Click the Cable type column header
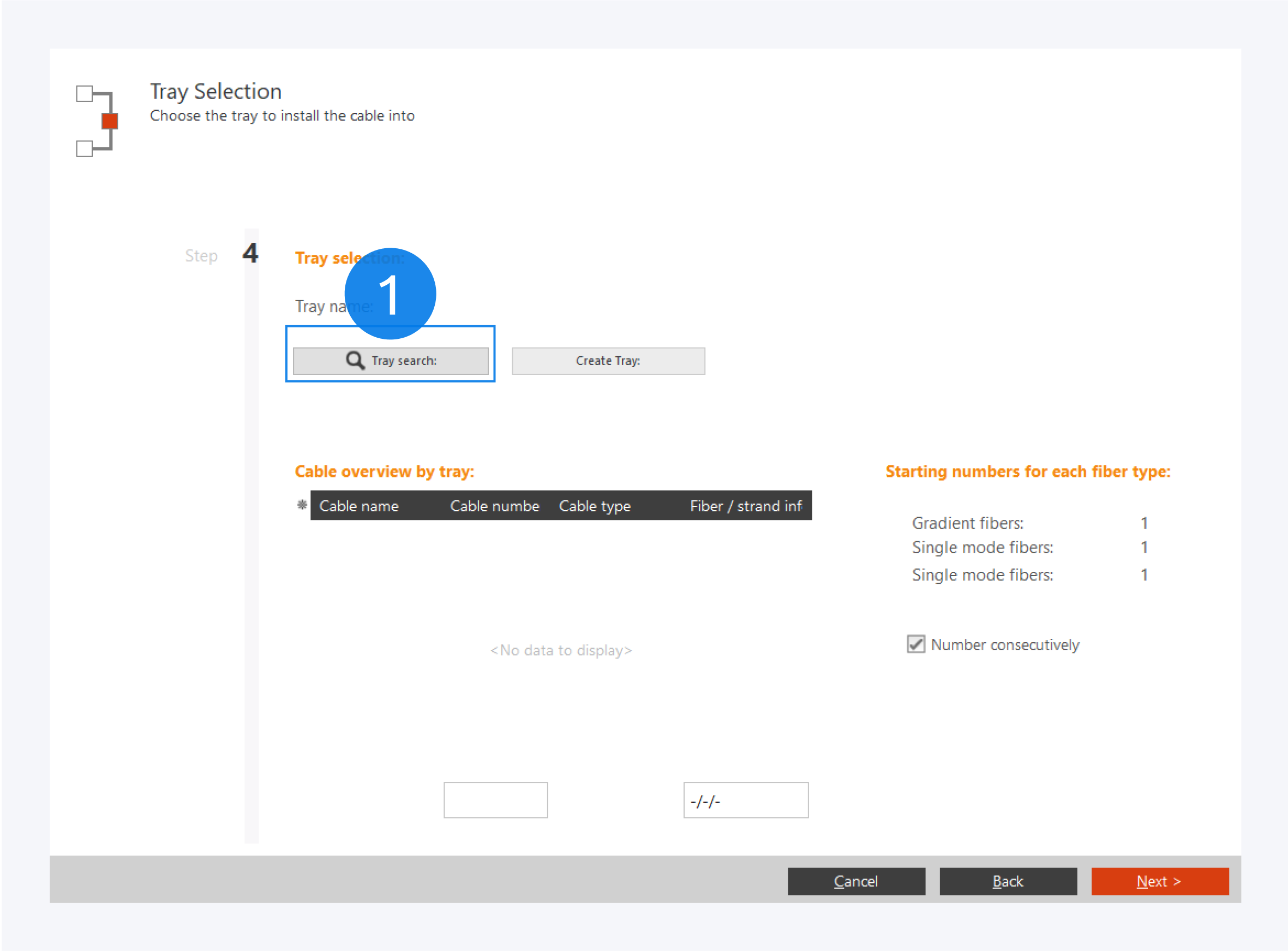The image size is (1288, 951). point(595,506)
